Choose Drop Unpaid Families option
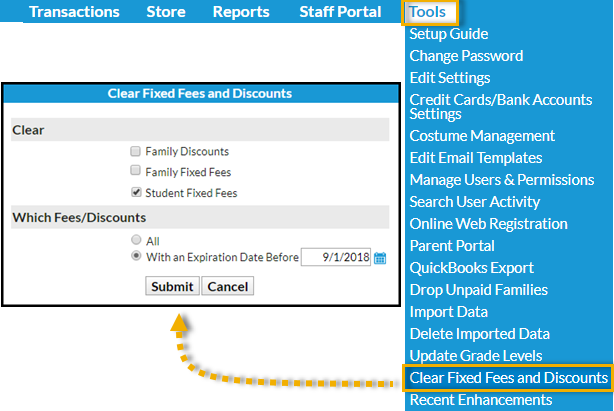The image size is (614, 411). click(479, 290)
